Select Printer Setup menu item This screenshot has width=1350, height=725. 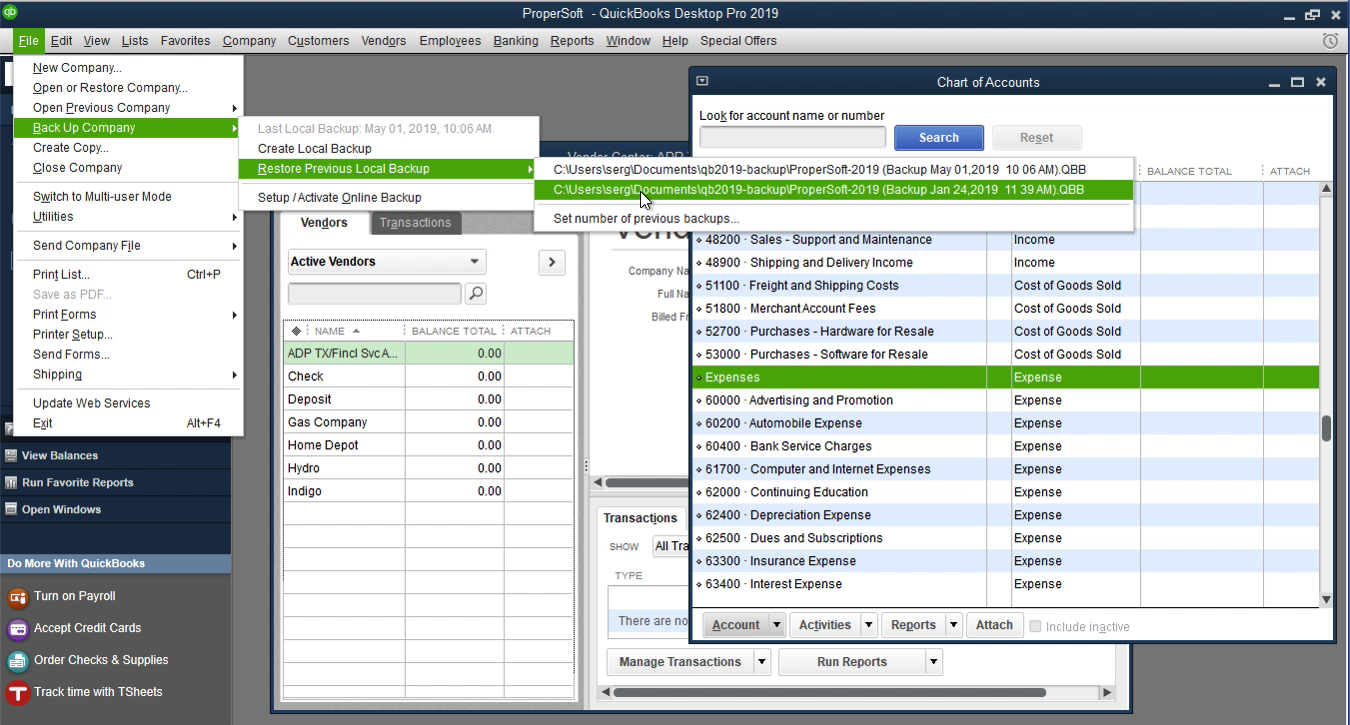pyautogui.click(x=73, y=335)
